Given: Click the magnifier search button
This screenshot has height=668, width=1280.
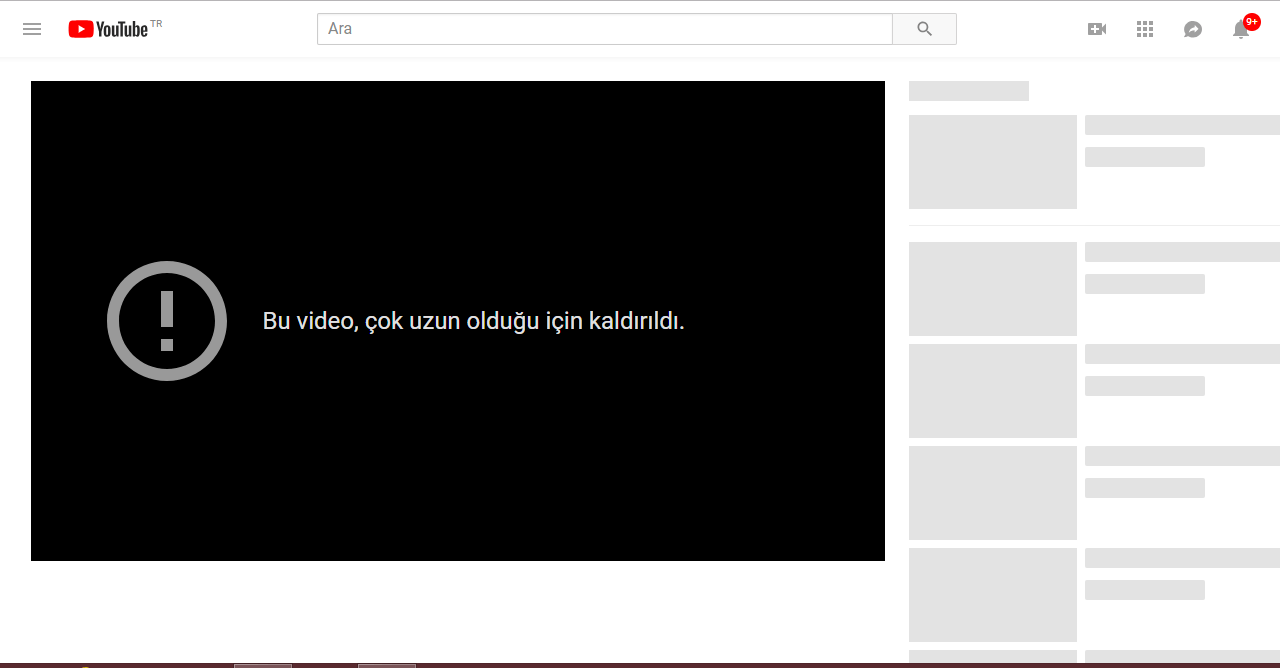Looking at the screenshot, I should (924, 29).
